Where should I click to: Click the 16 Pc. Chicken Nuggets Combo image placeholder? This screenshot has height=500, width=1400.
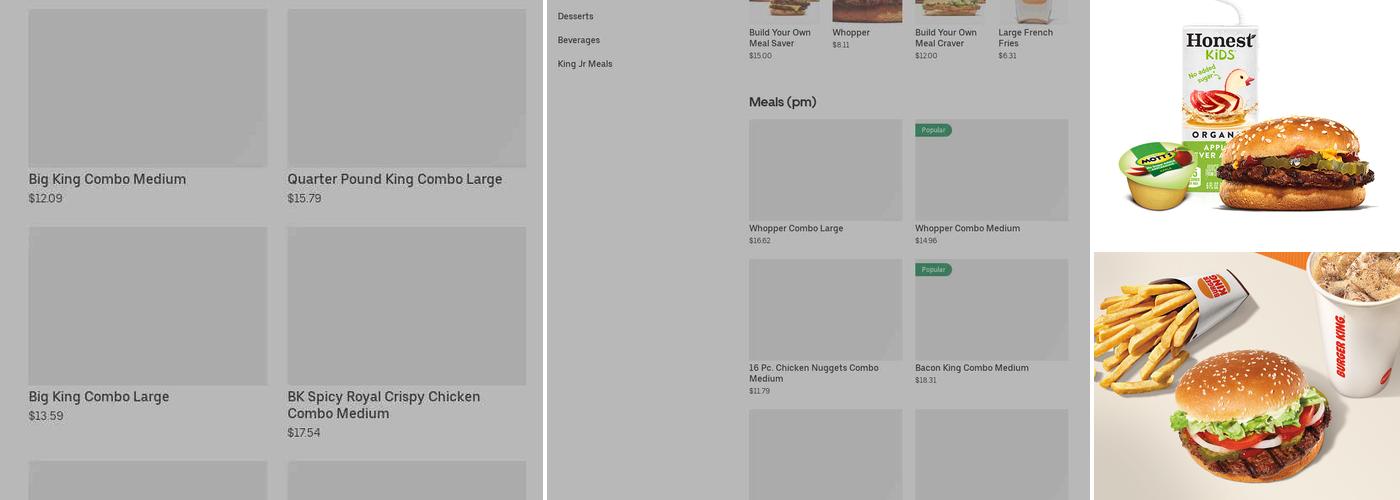click(825, 310)
